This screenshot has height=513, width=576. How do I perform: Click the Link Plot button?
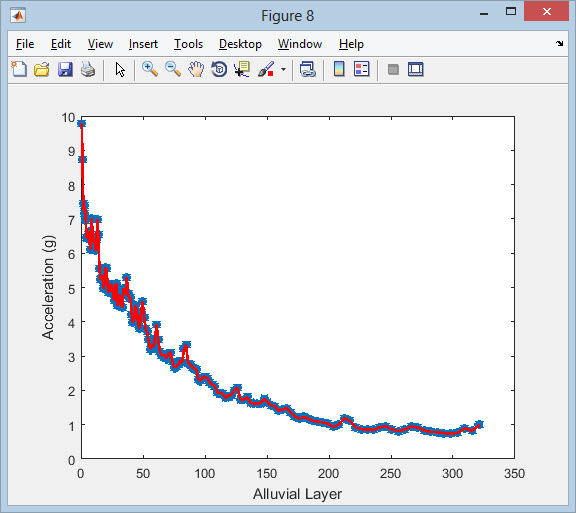(x=307, y=69)
